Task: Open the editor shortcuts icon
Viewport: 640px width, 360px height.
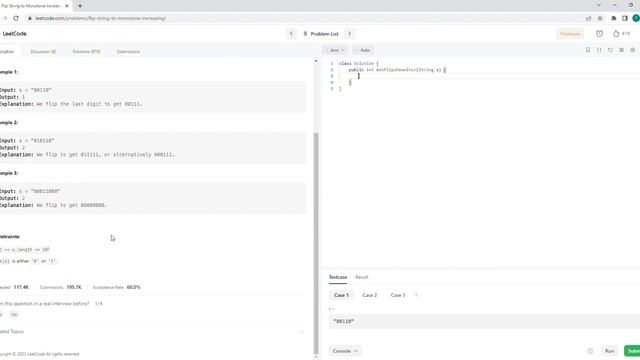Action: (x=621, y=50)
